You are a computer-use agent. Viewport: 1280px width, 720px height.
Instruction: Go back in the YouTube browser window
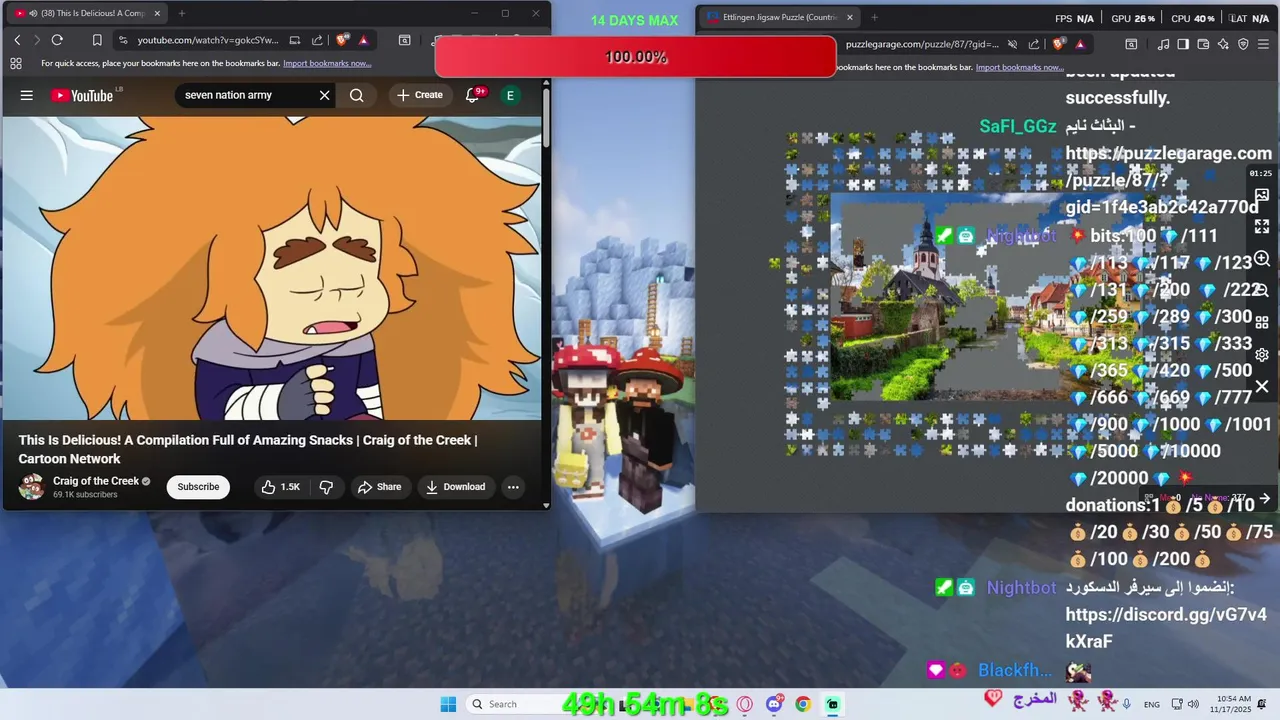[17, 40]
